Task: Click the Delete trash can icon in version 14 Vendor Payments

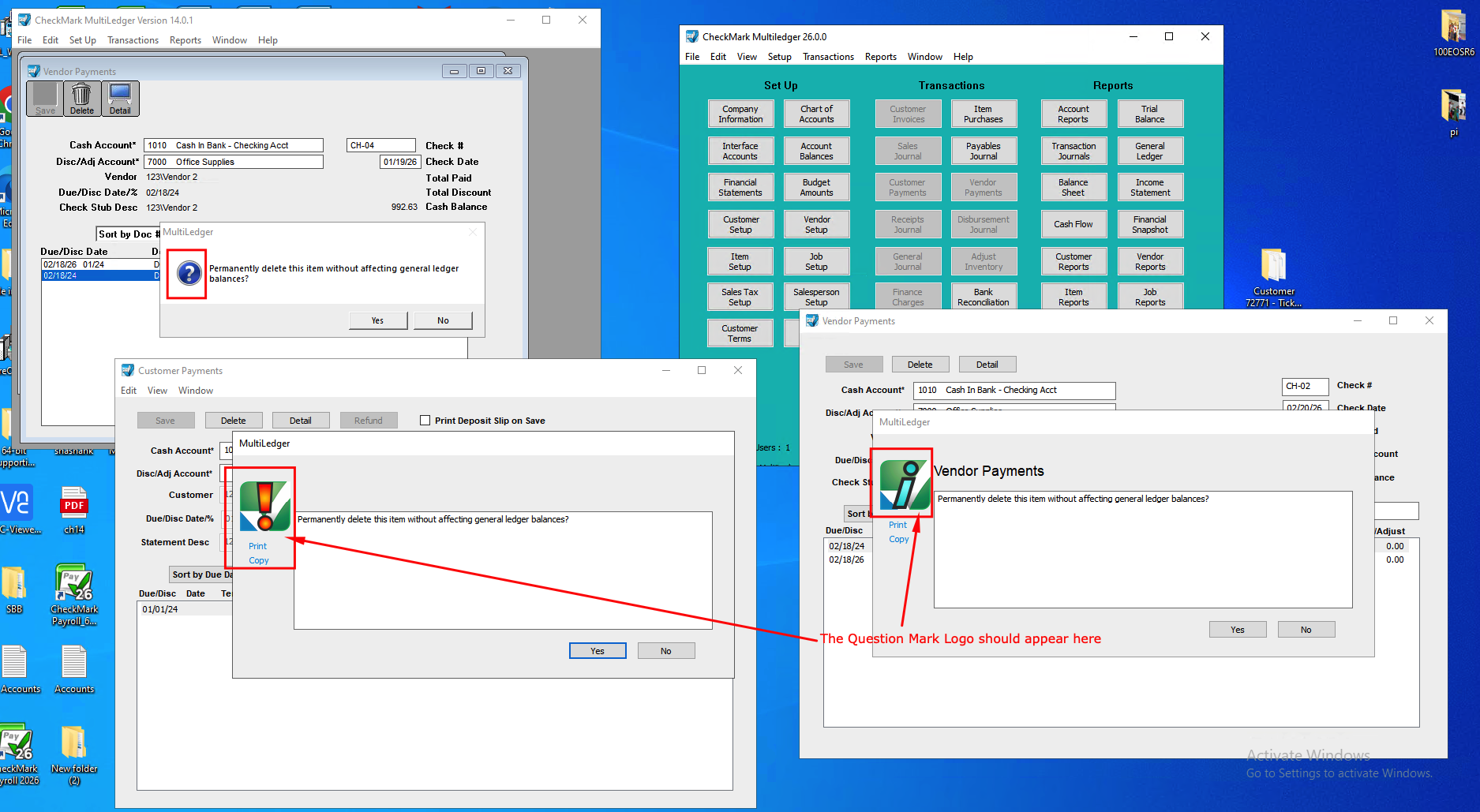Action: tap(81, 99)
